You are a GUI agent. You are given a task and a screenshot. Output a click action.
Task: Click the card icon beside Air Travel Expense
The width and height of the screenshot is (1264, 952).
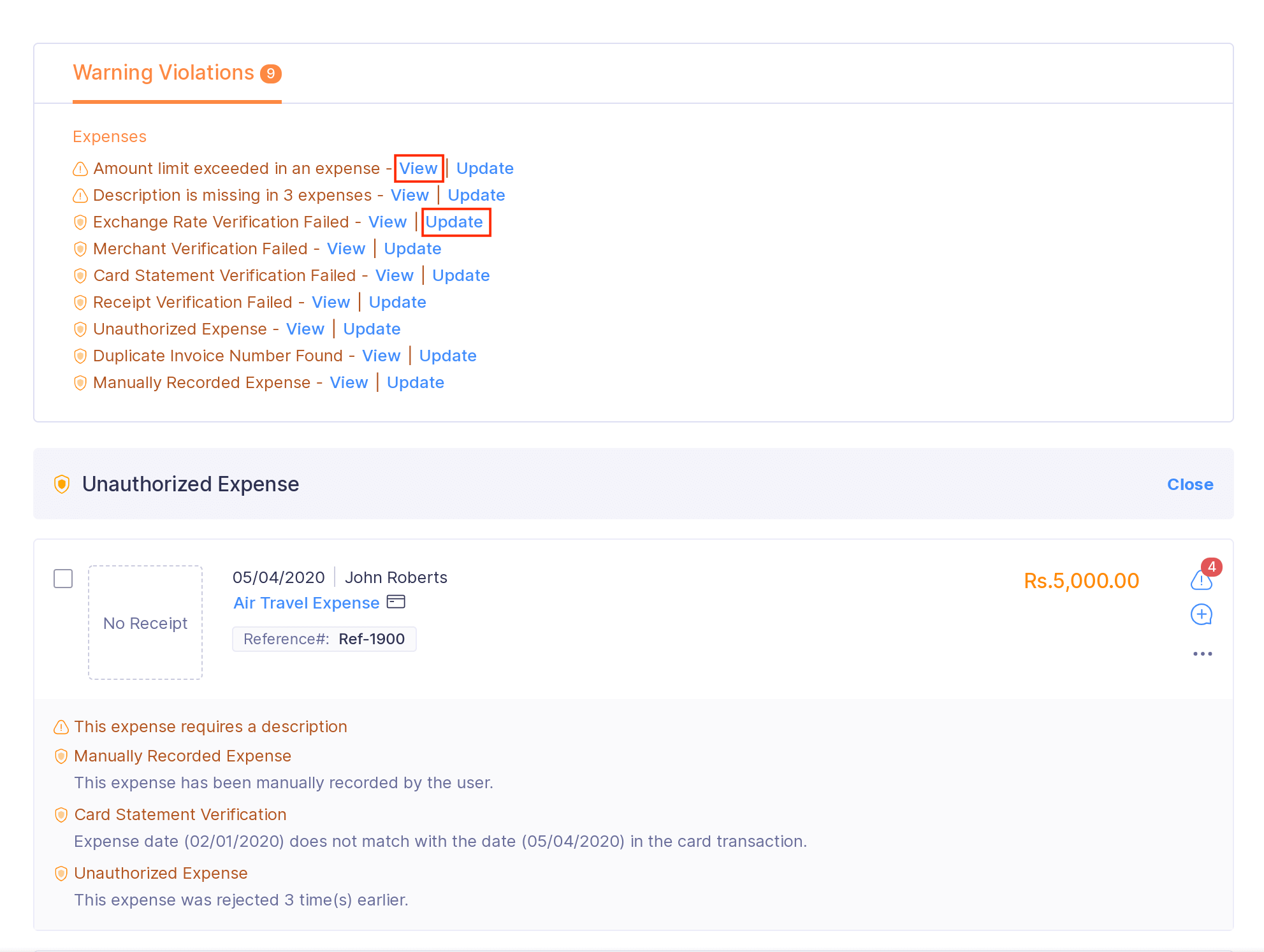click(396, 602)
